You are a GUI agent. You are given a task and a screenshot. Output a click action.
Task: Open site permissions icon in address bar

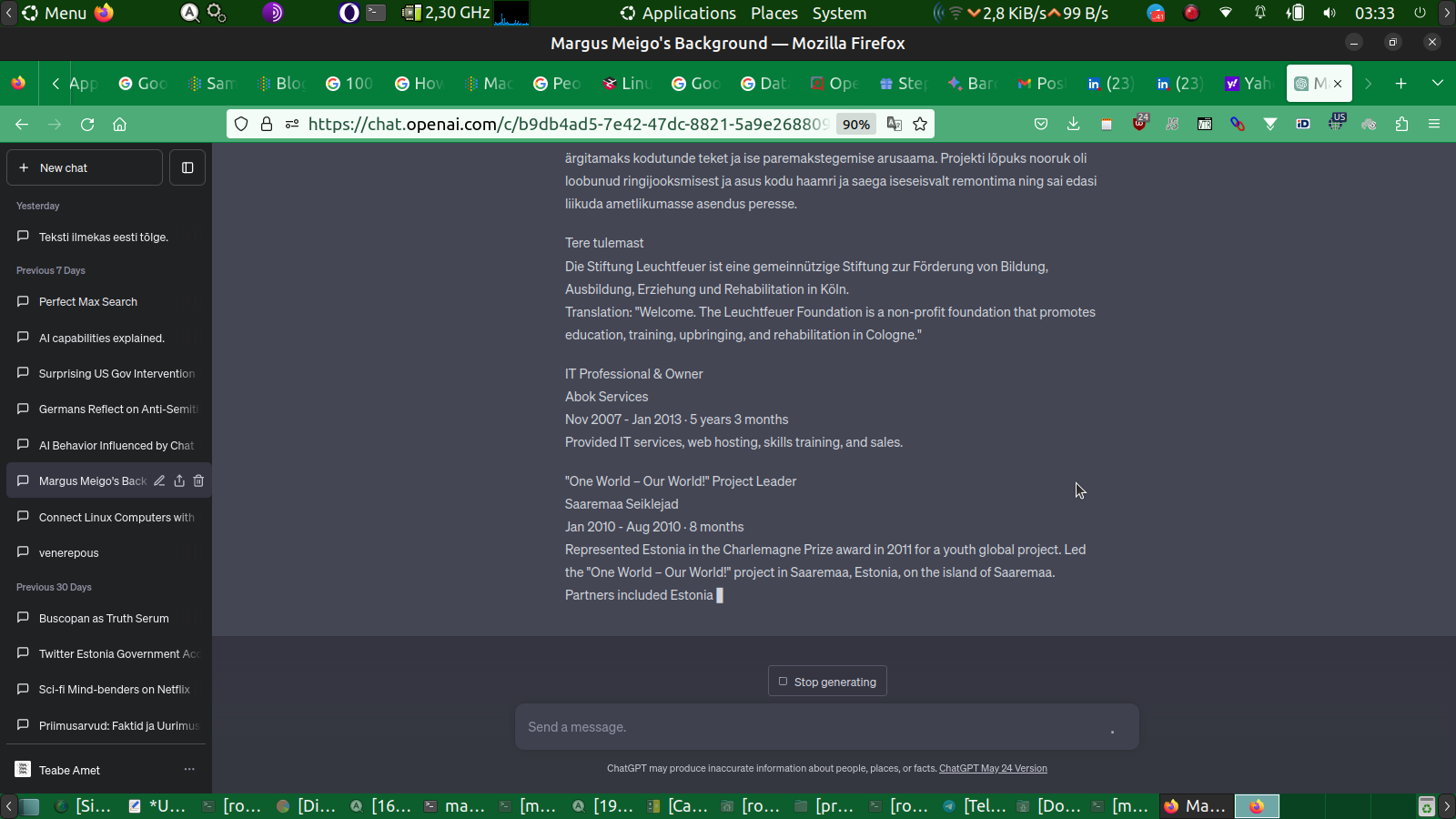pos(292,125)
